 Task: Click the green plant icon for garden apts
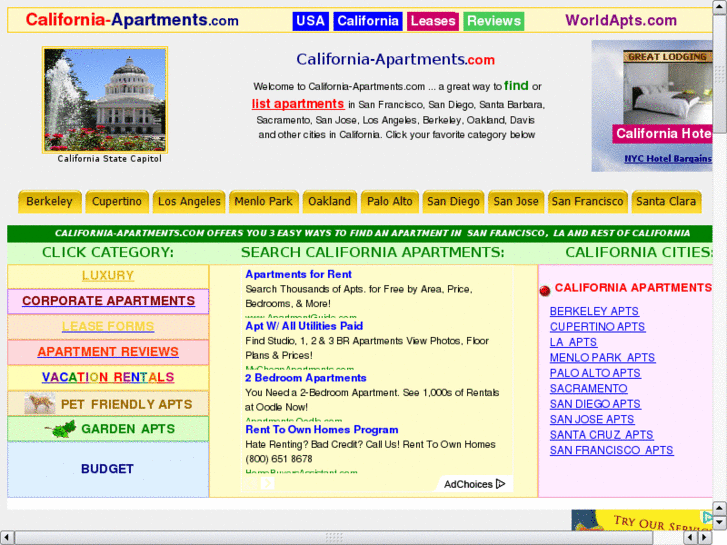(61, 429)
